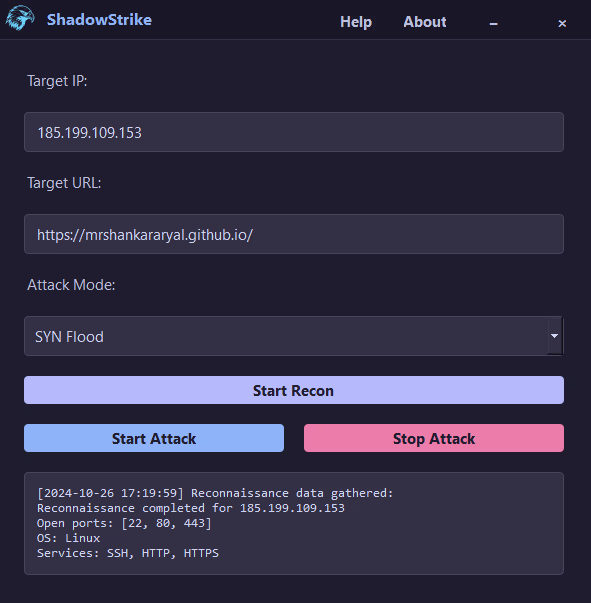Minimize the ShadowStrike window
This screenshot has width=591, height=603.
[x=493, y=24]
